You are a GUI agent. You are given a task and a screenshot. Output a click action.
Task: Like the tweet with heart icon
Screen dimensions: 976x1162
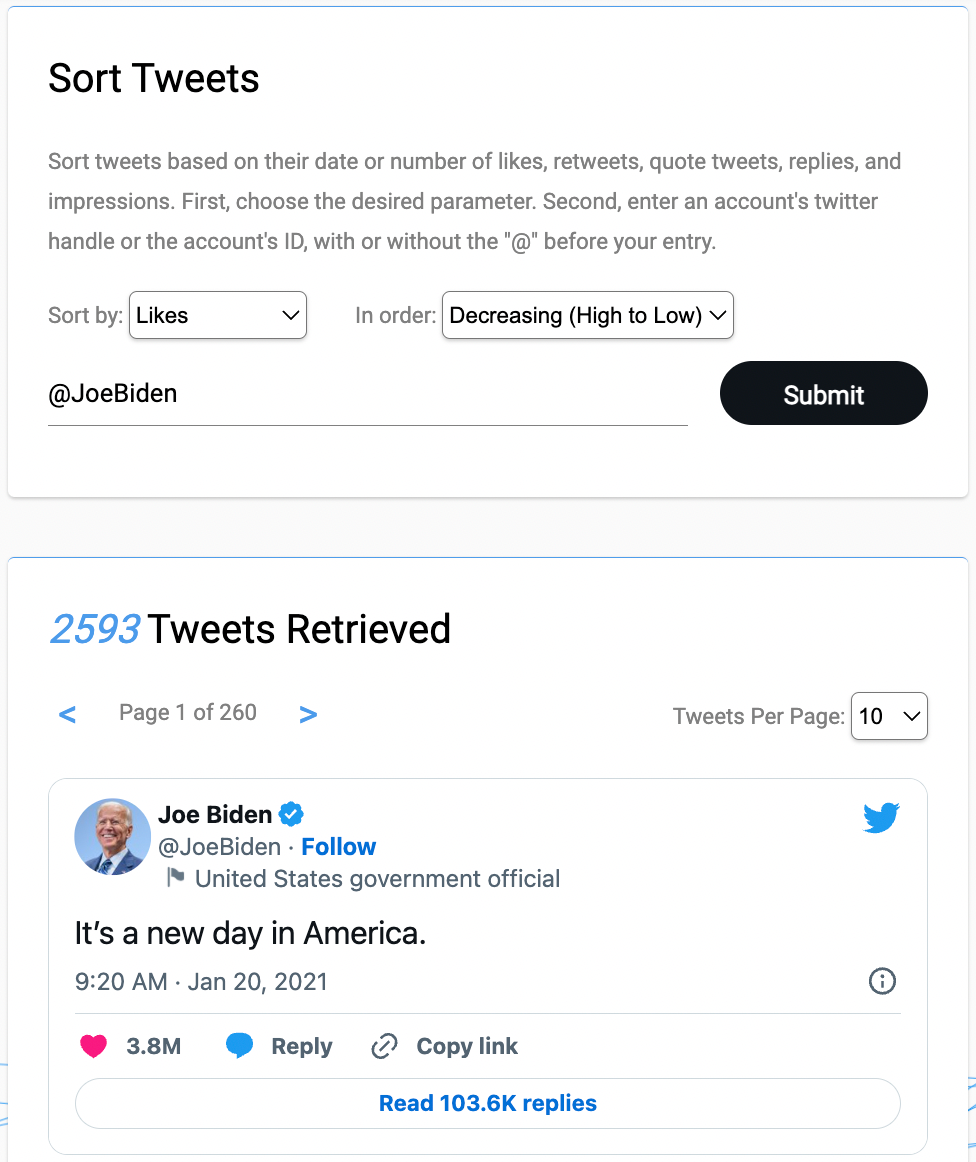click(93, 1047)
